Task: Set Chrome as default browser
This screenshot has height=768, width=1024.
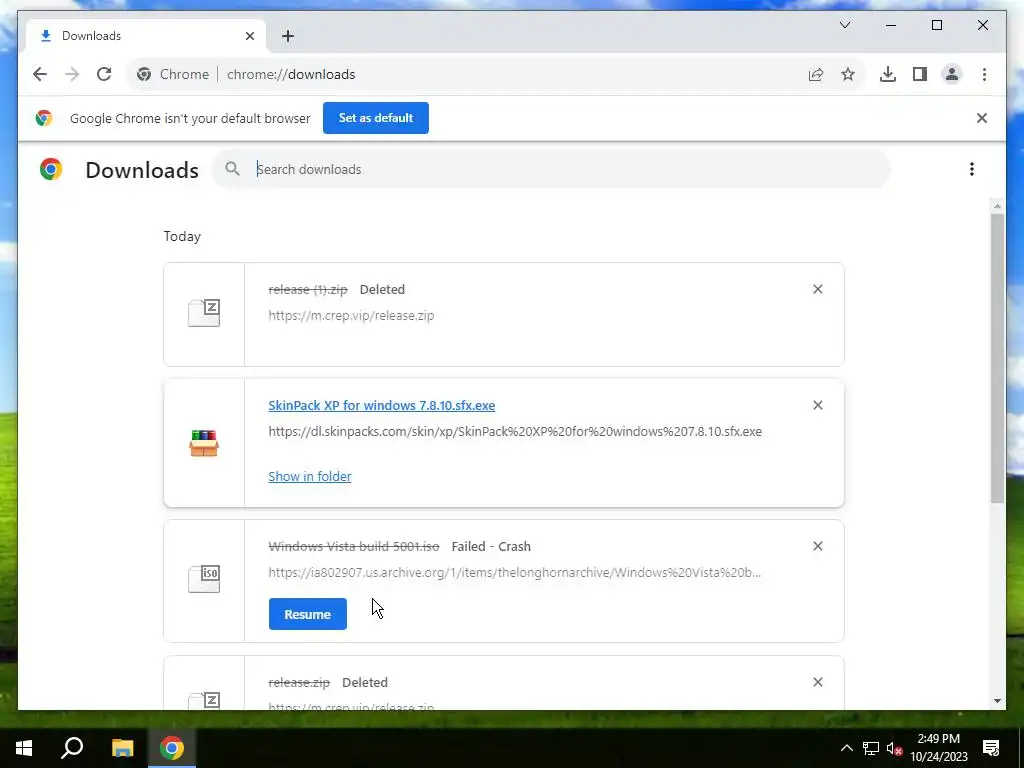Action: pyautogui.click(x=376, y=118)
